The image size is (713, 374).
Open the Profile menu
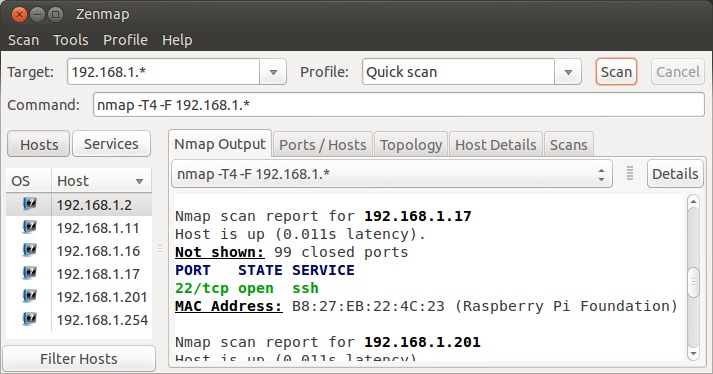125,40
